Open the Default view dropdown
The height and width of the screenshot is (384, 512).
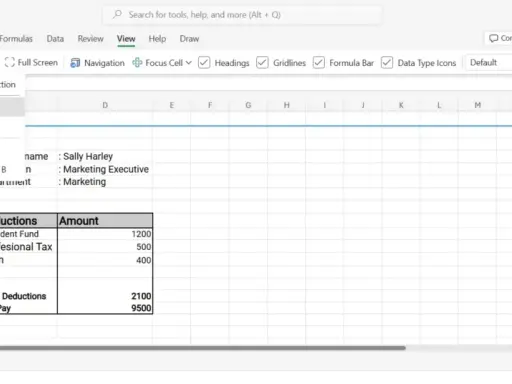click(x=489, y=62)
